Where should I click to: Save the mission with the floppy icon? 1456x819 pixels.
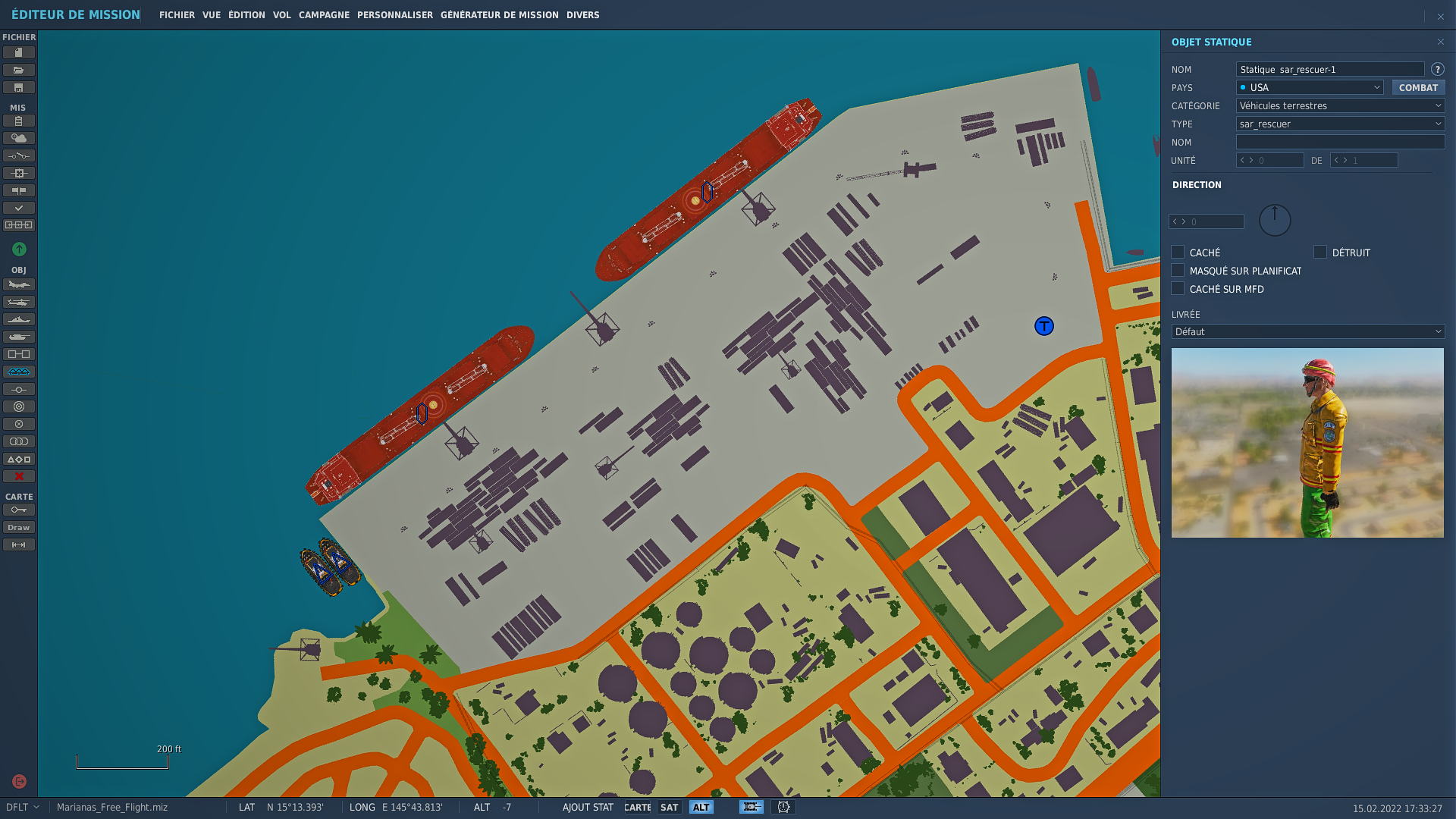[x=19, y=87]
